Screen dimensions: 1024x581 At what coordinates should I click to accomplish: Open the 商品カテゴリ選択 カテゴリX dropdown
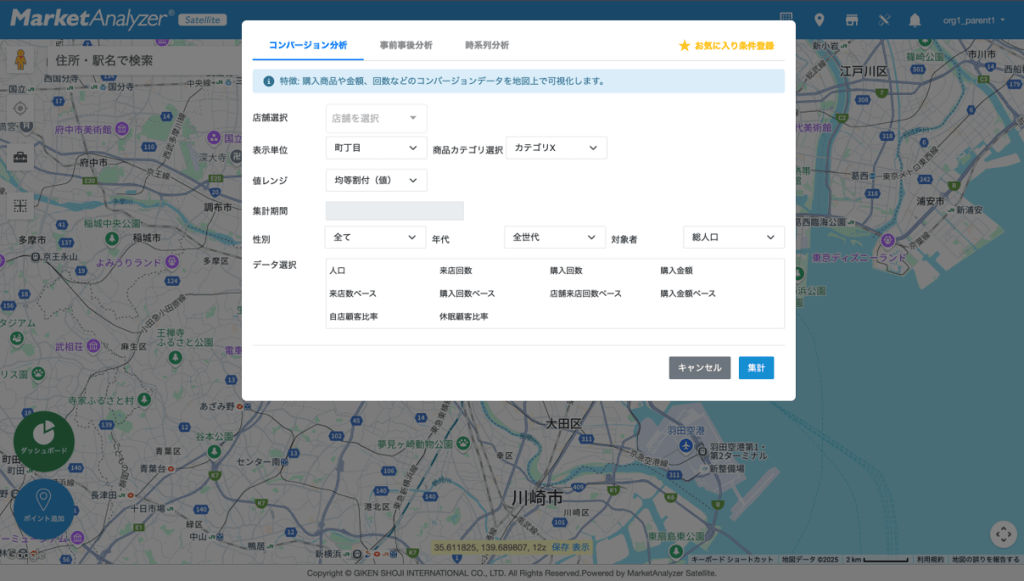point(556,148)
